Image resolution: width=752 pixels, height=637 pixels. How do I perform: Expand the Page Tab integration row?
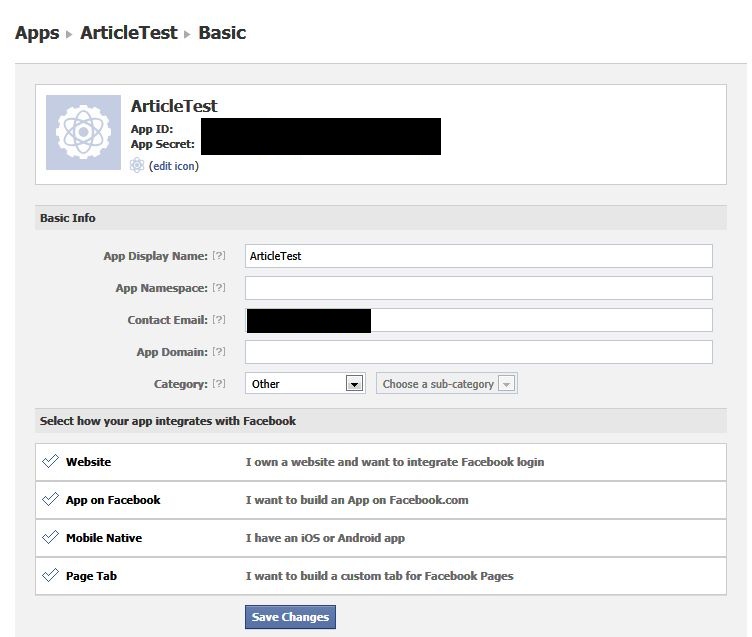click(381, 576)
